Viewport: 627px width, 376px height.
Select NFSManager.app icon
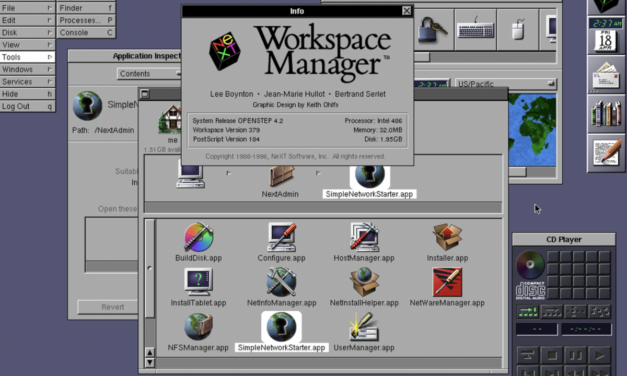pos(198,327)
